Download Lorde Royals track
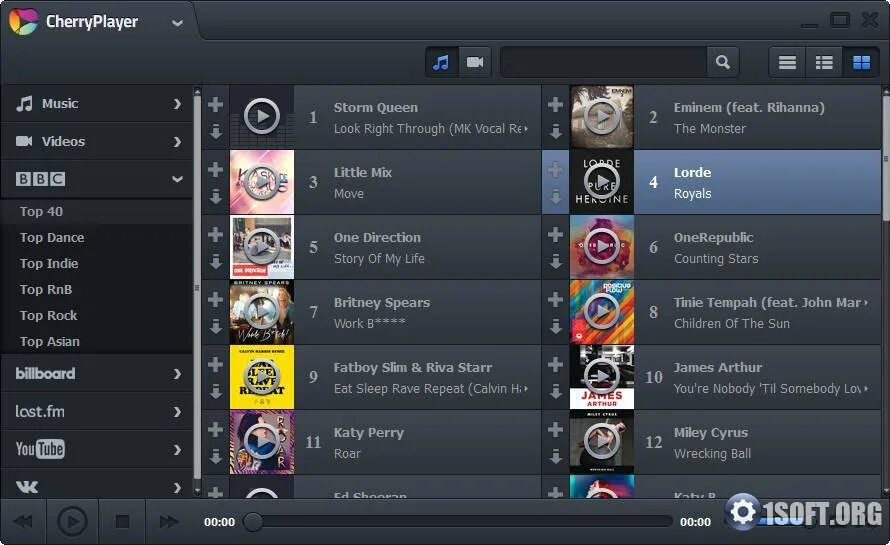This screenshot has width=890, height=545. (556, 196)
